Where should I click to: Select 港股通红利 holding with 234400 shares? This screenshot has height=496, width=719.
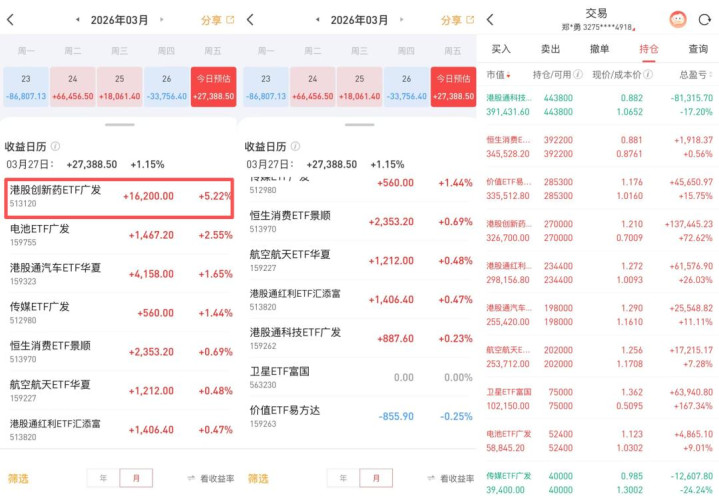coord(599,273)
